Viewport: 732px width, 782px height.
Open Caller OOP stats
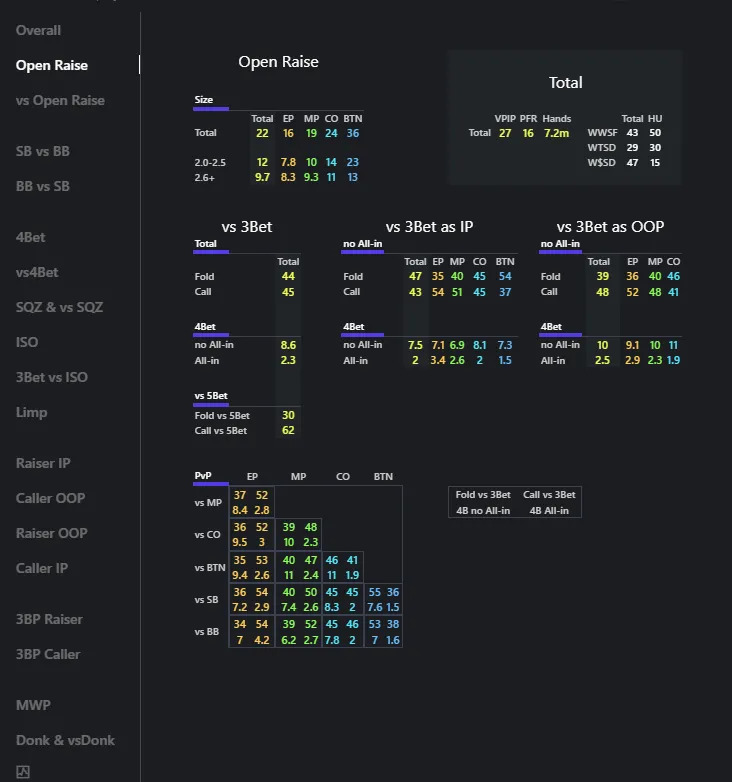pos(50,498)
